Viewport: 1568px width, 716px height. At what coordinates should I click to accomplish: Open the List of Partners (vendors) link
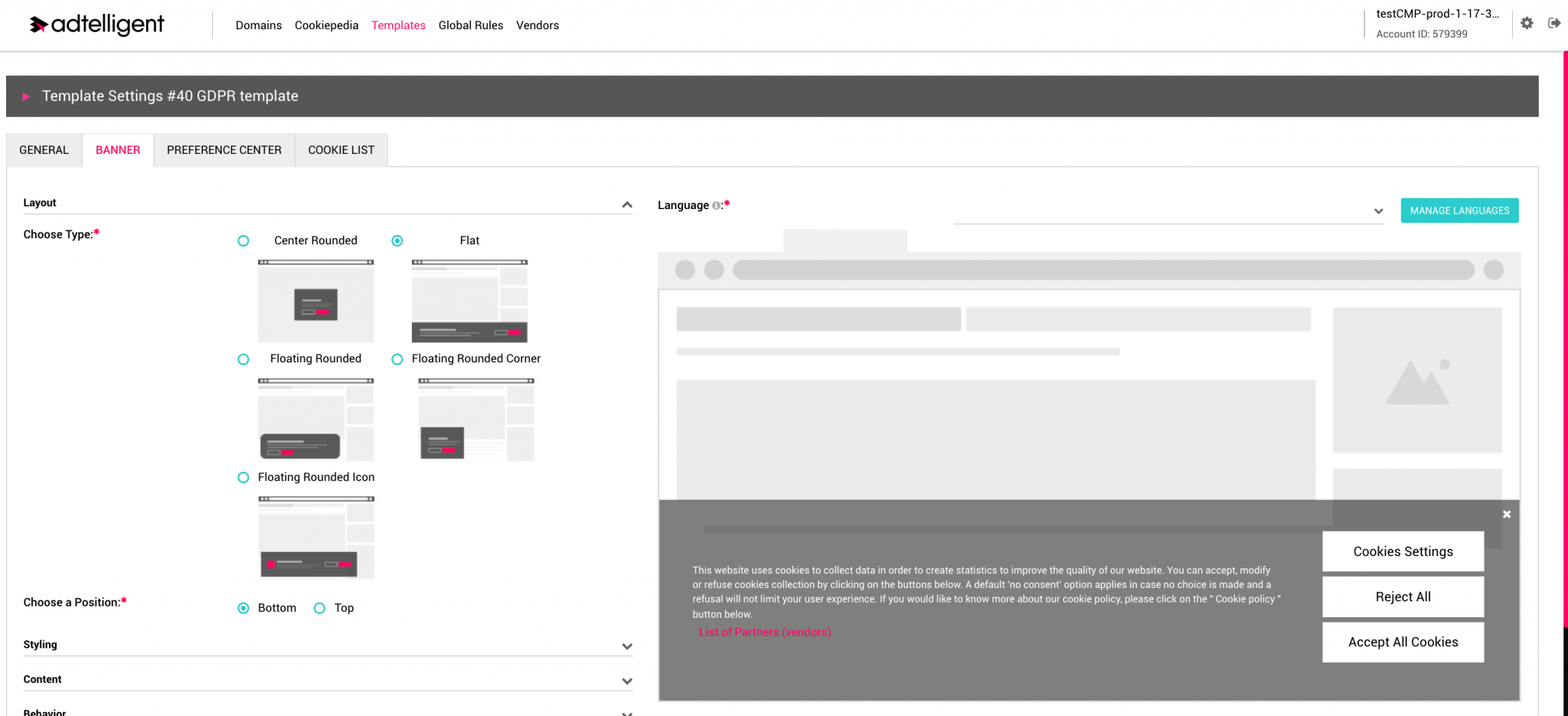click(x=764, y=632)
